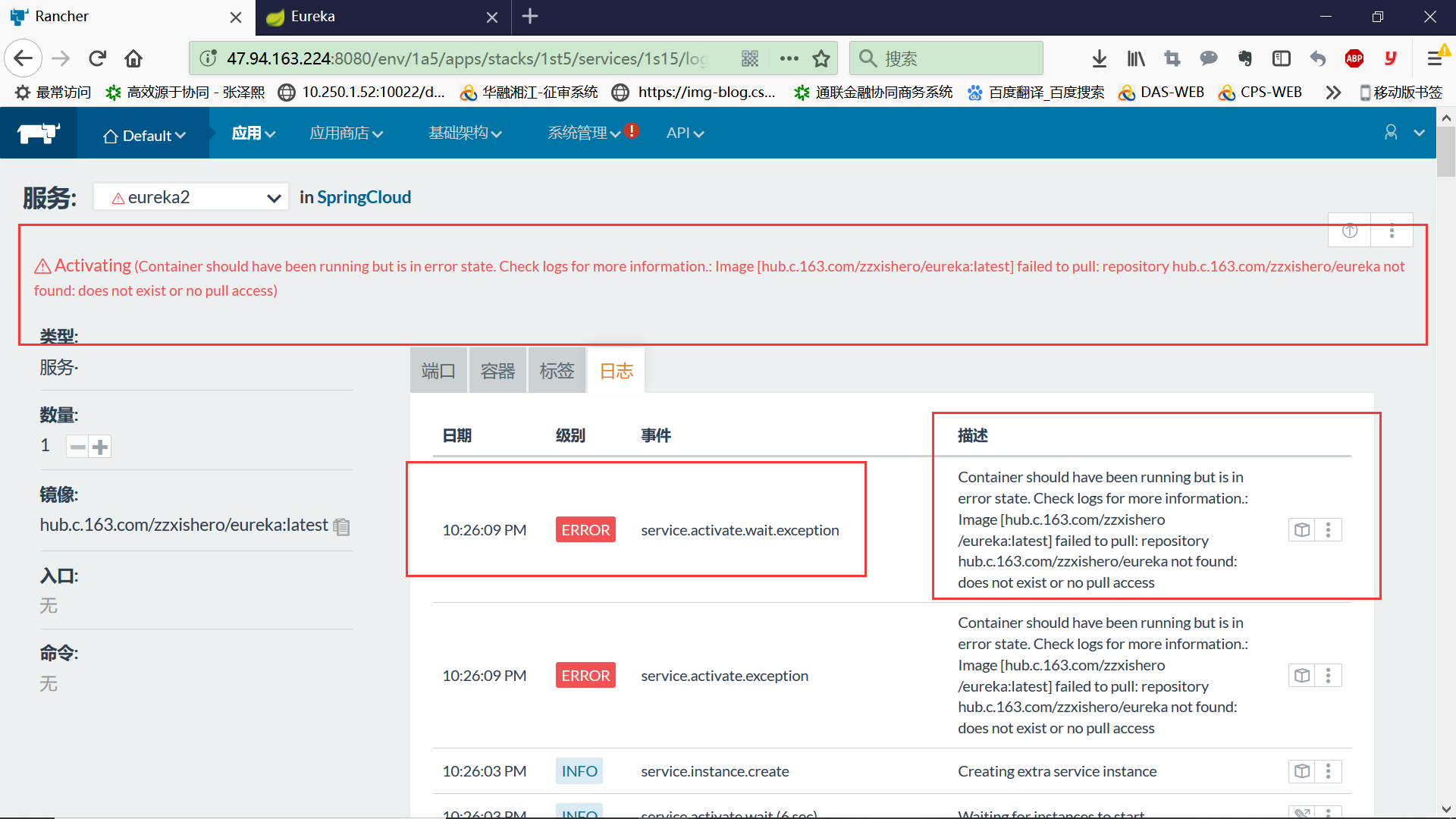Image resolution: width=1456 pixels, height=819 pixels.
Task: Open the service actions three-dot menu
Action: 1392,231
